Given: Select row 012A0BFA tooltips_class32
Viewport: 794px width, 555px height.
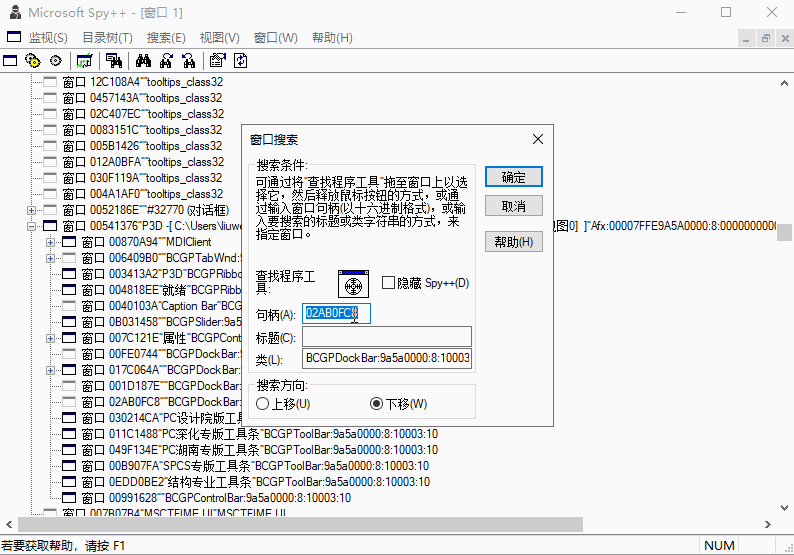Looking at the screenshot, I should coord(143,163).
